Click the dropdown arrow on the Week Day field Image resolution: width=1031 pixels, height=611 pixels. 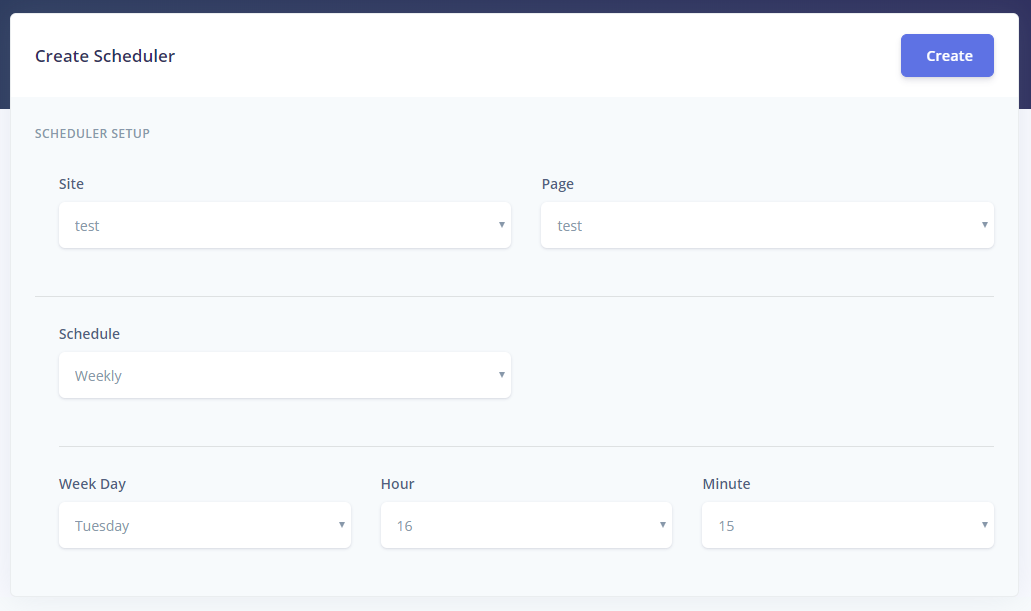point(341,525)
